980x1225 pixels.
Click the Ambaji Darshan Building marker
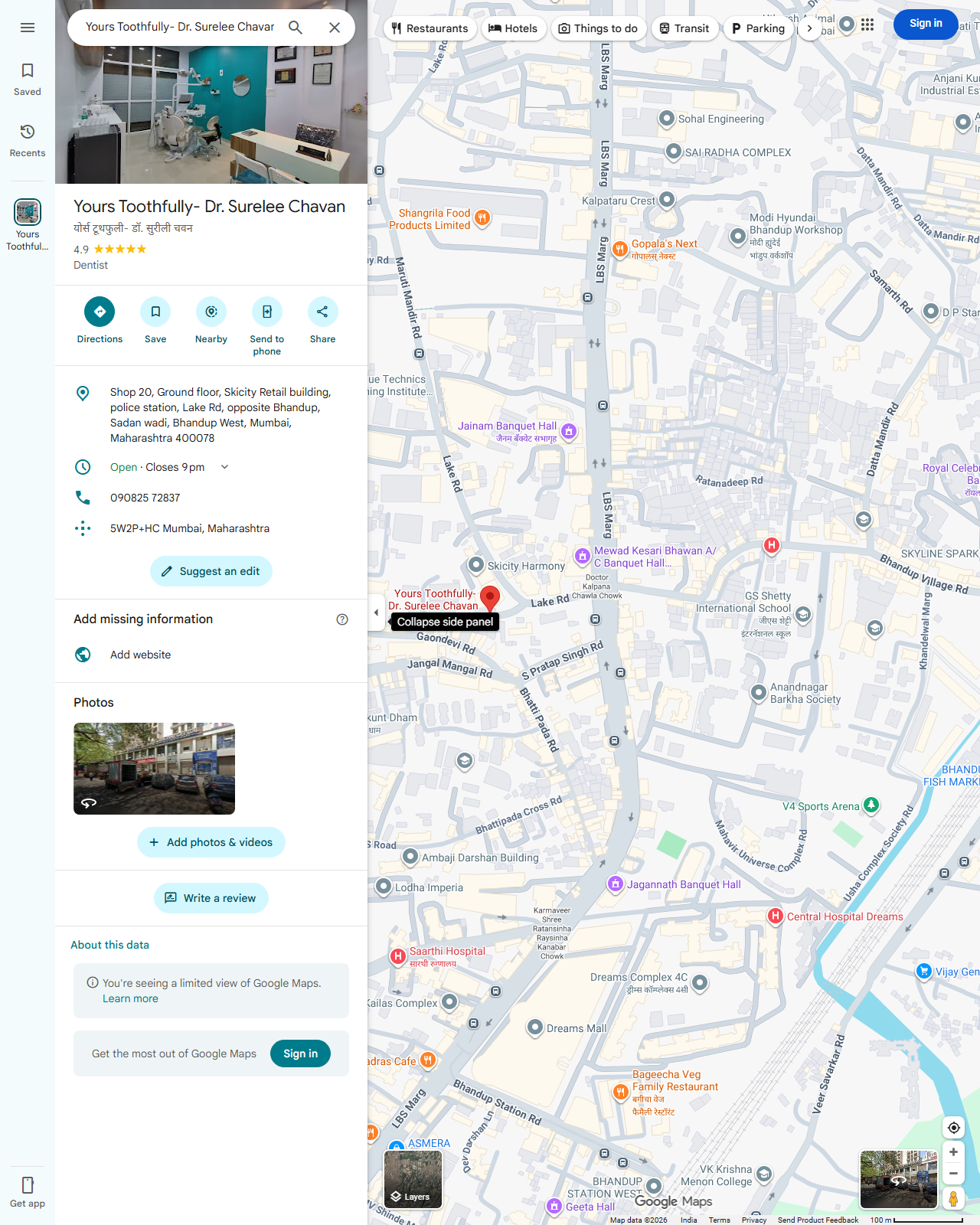click(x=410, y=856)
